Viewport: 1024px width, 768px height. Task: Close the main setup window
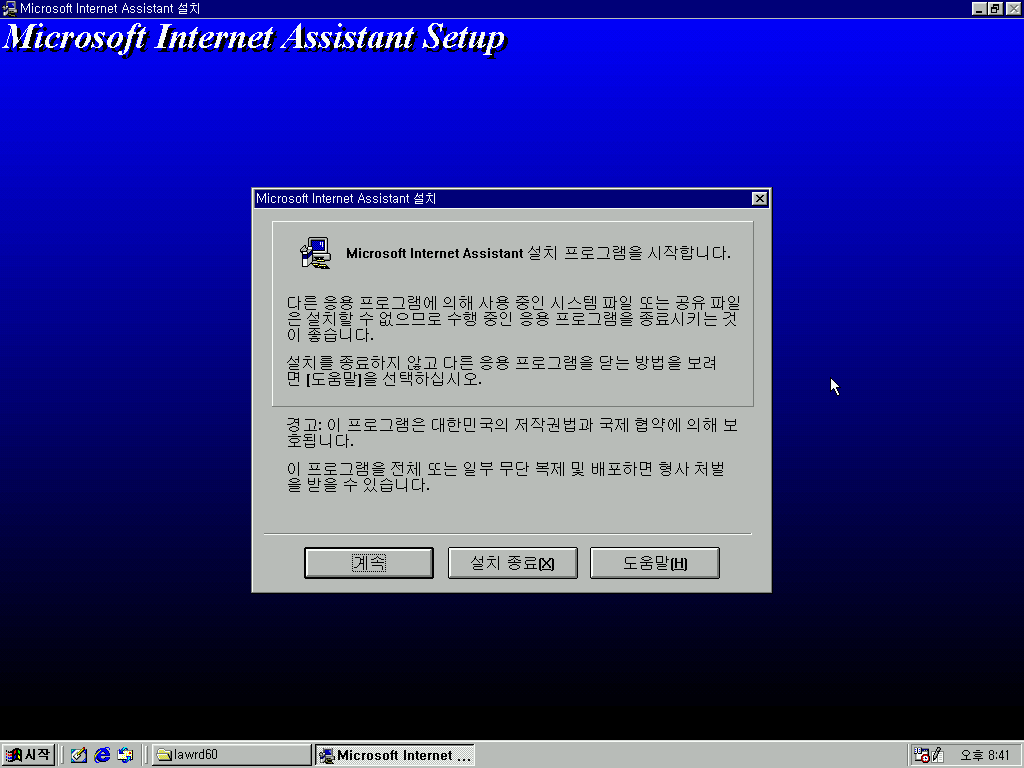[x=1013, y=8]
